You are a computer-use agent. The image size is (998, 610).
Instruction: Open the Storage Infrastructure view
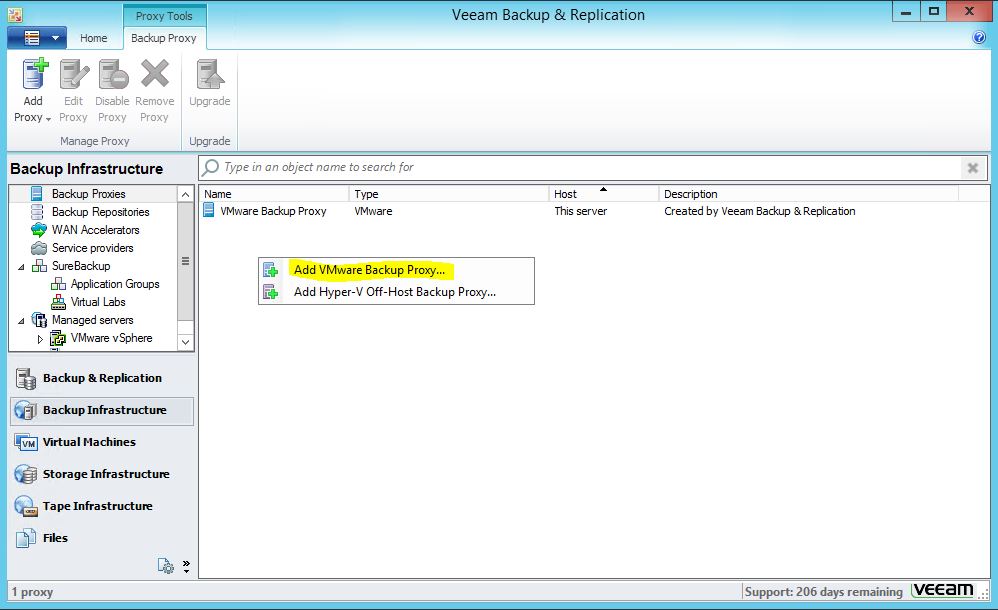102,474
